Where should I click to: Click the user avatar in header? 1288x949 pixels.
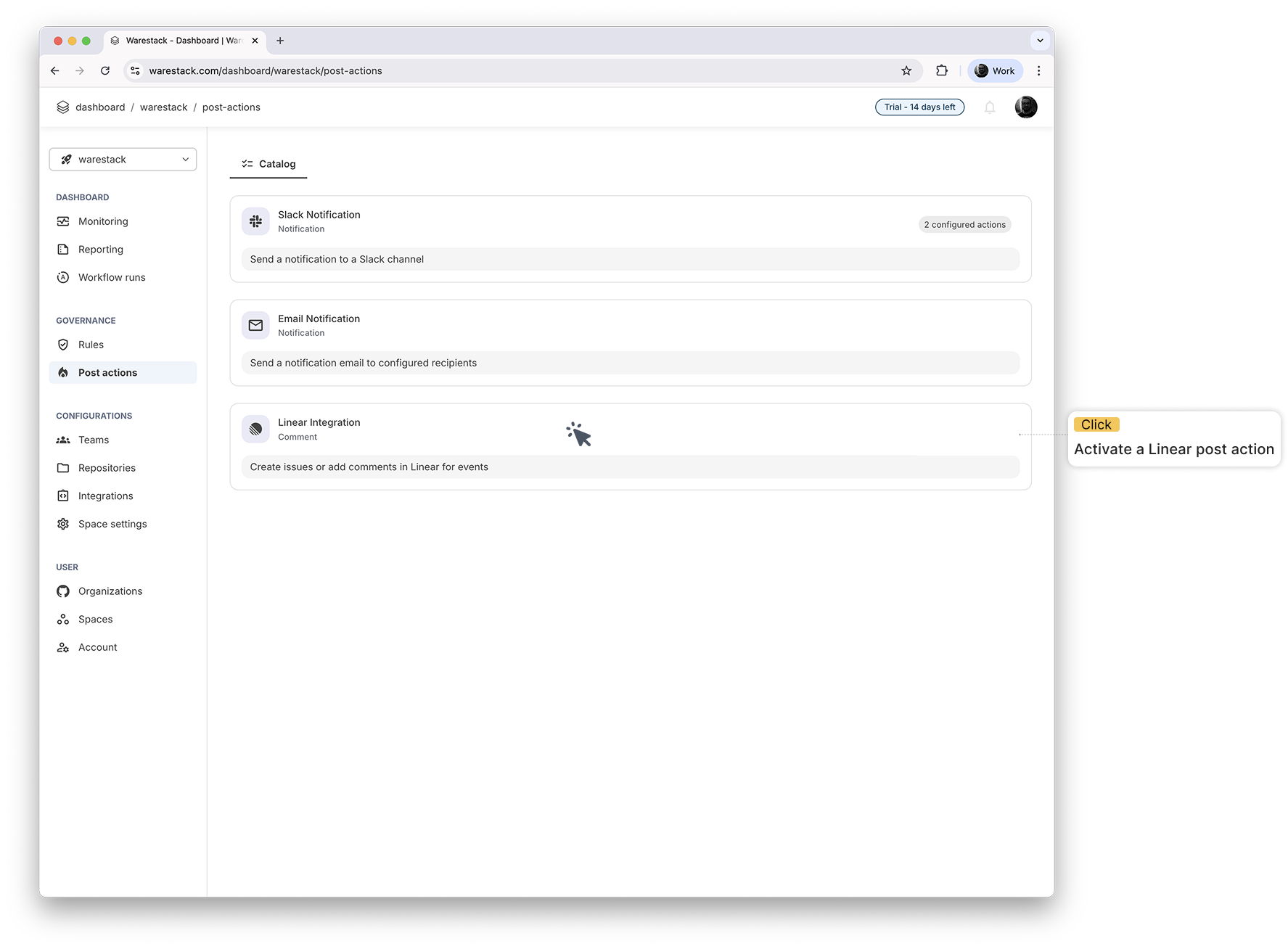click(x=1025, y=107)
